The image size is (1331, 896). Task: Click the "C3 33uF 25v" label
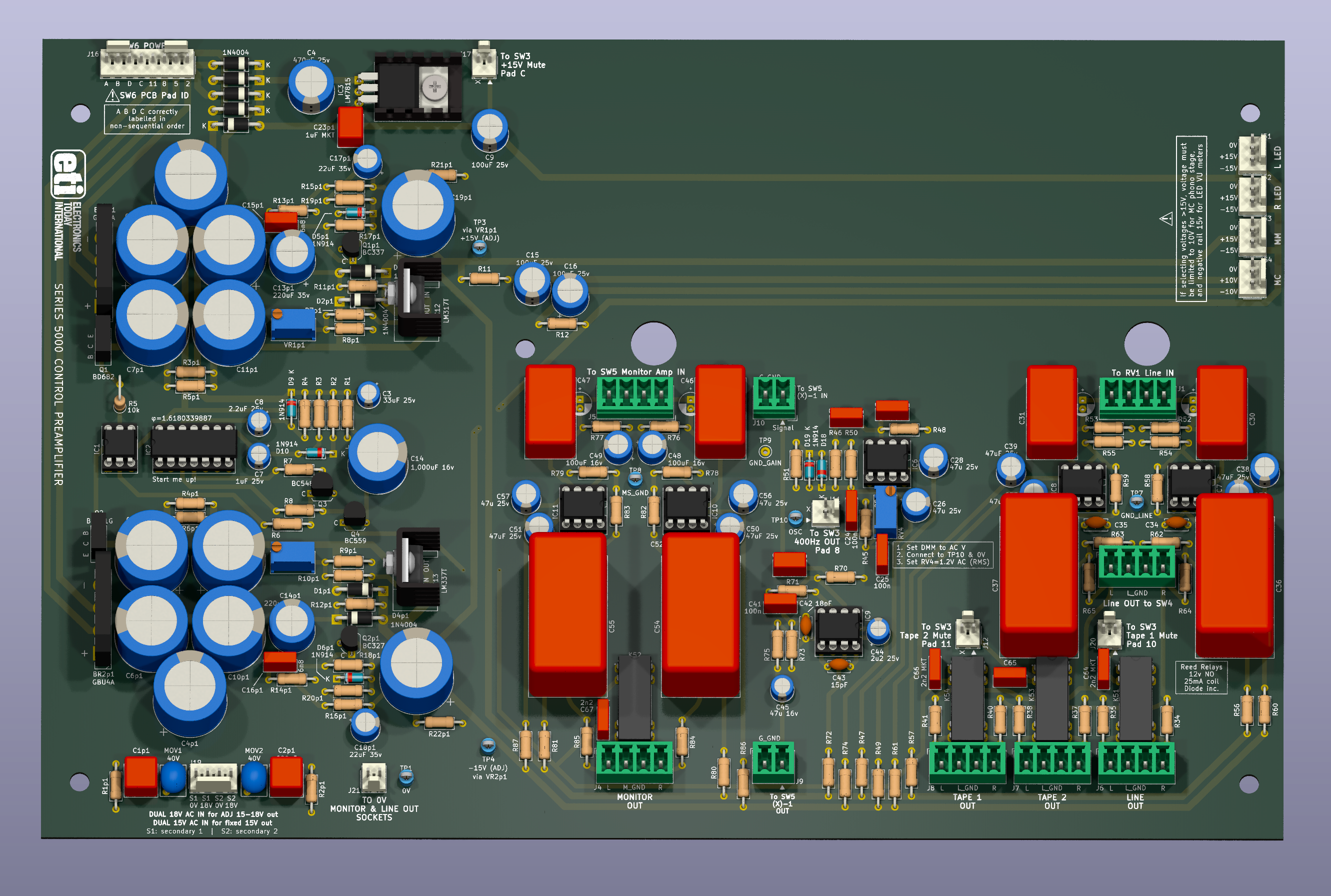click(x=399, y=397)
